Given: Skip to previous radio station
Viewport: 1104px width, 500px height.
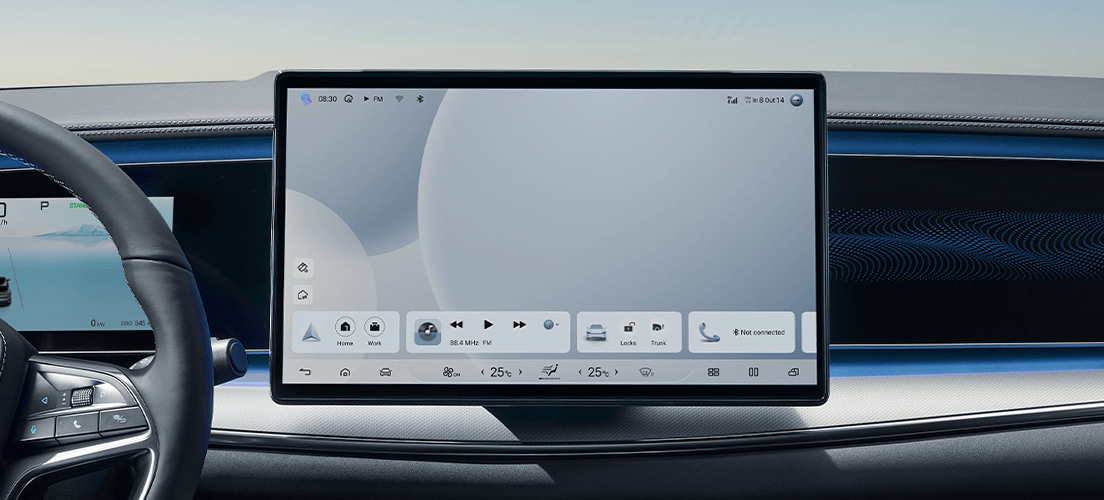Looking at the screenshot, I should tap(457, 325).
